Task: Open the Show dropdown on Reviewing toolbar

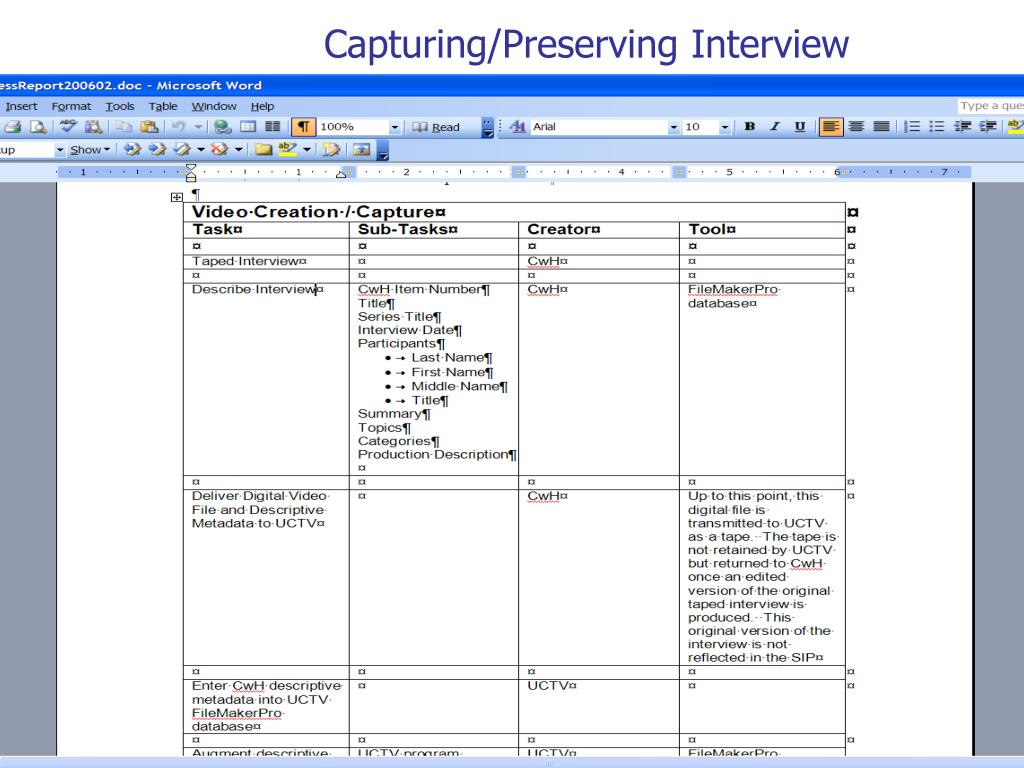Action: click(89, 150)
